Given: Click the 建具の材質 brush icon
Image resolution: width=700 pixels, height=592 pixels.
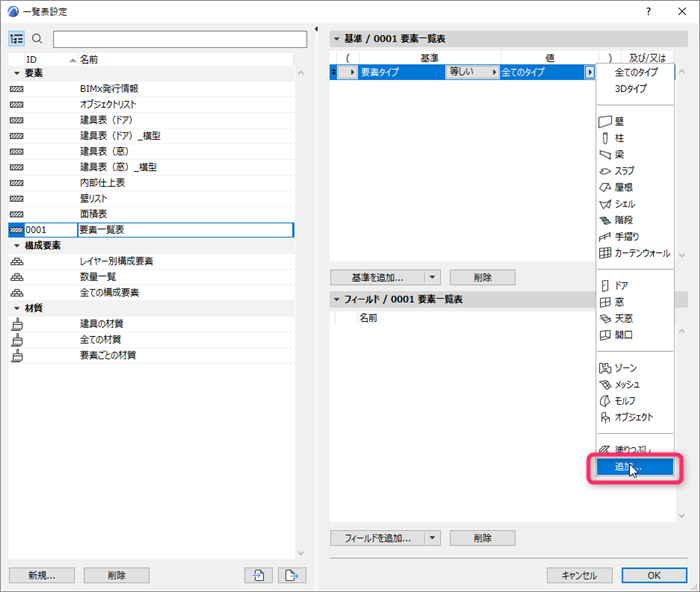Looking at the screenshot, I should [x=17, y=324].
